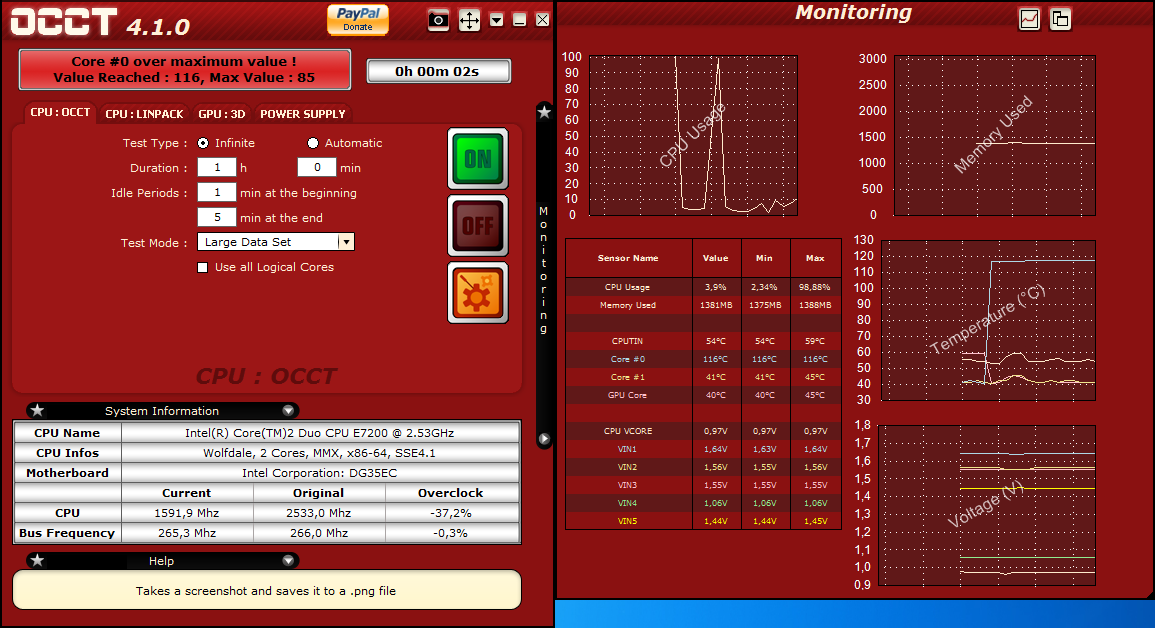Click the idle minutes at the end field
Screen dimensions: 1155x628
(217, 218)
